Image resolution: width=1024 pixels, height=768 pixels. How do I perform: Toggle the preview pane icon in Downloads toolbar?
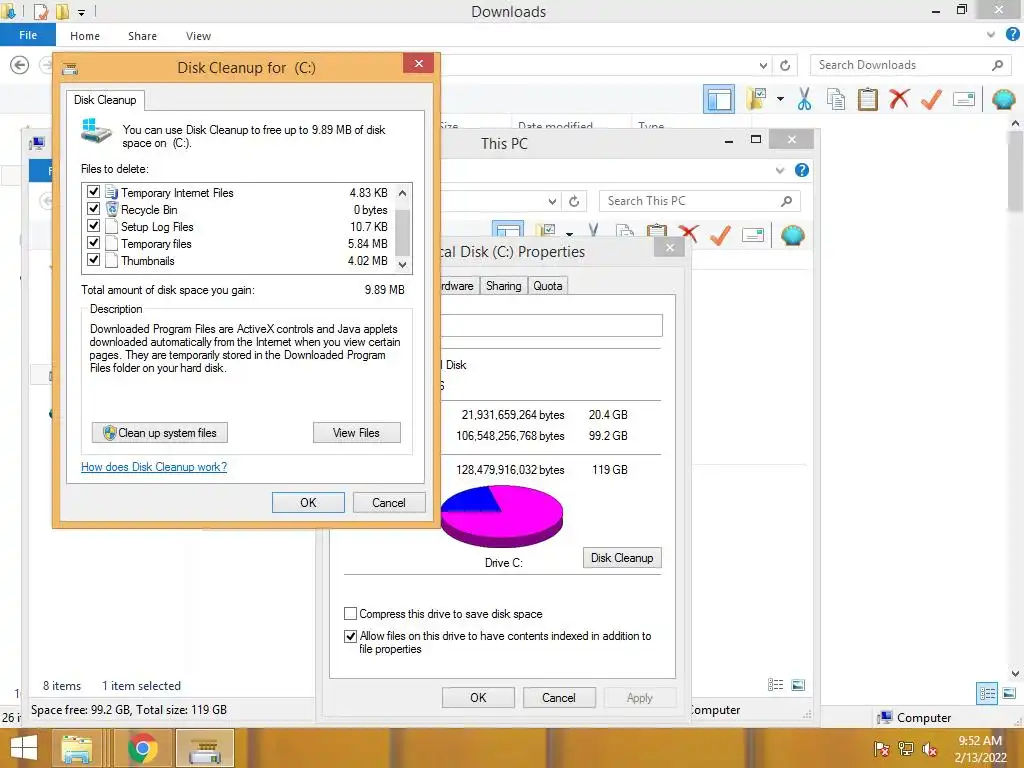[719, 99]
